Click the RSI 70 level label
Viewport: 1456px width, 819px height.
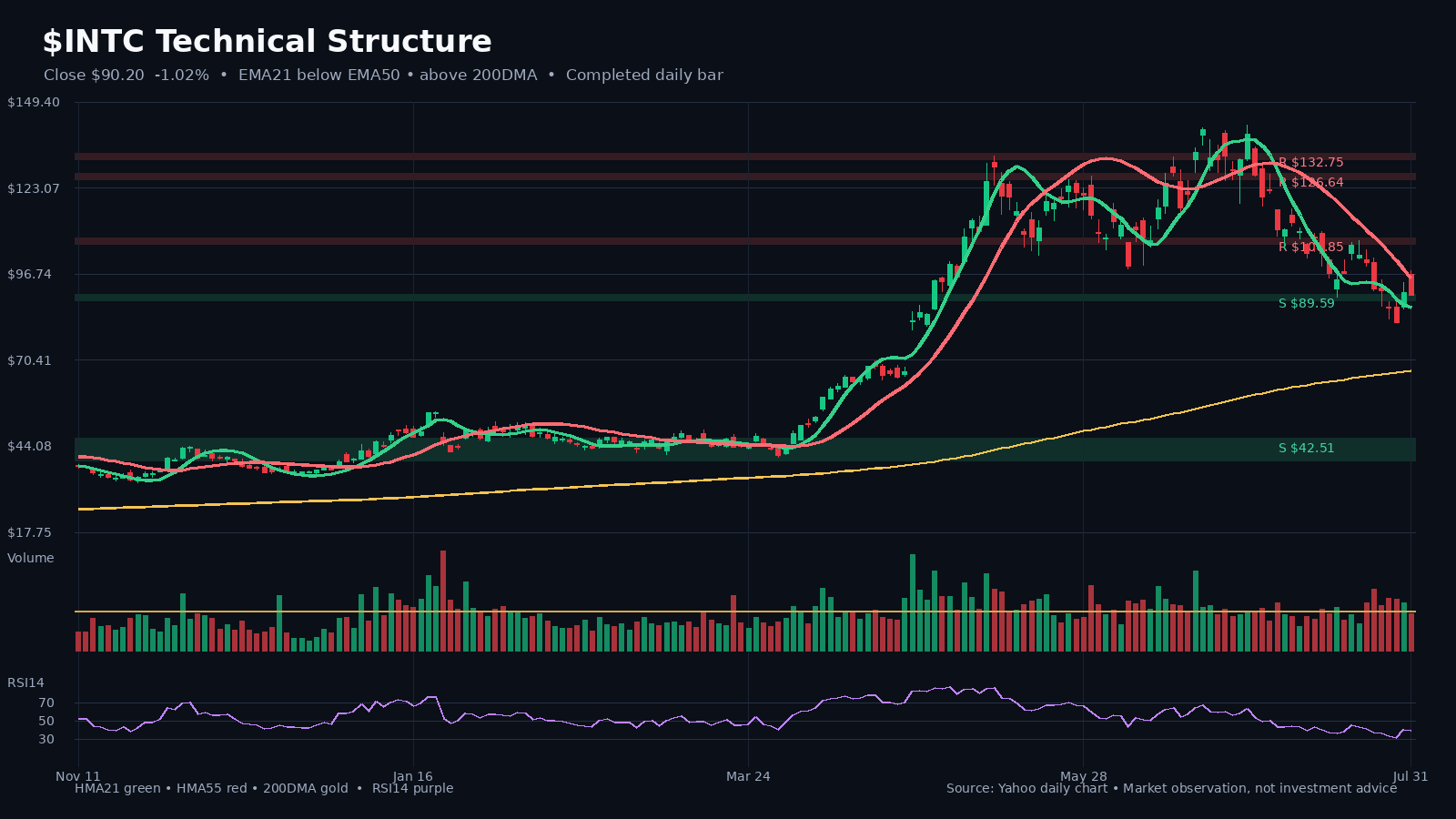(x=46, y=703)
